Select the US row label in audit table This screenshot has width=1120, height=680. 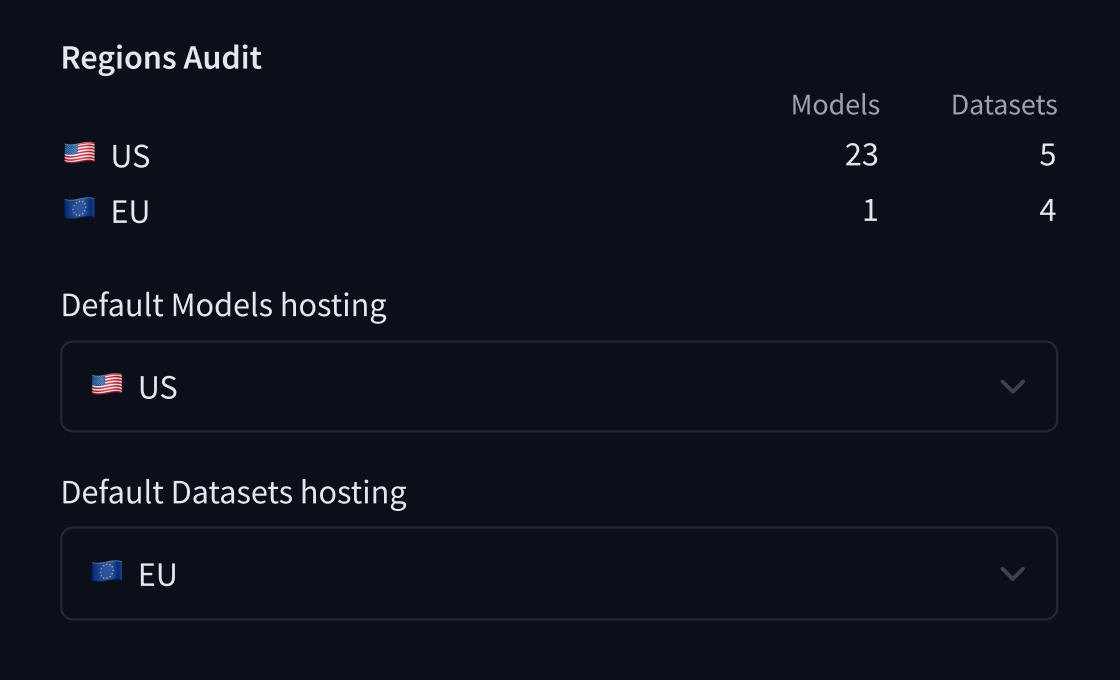pos(131,157)
